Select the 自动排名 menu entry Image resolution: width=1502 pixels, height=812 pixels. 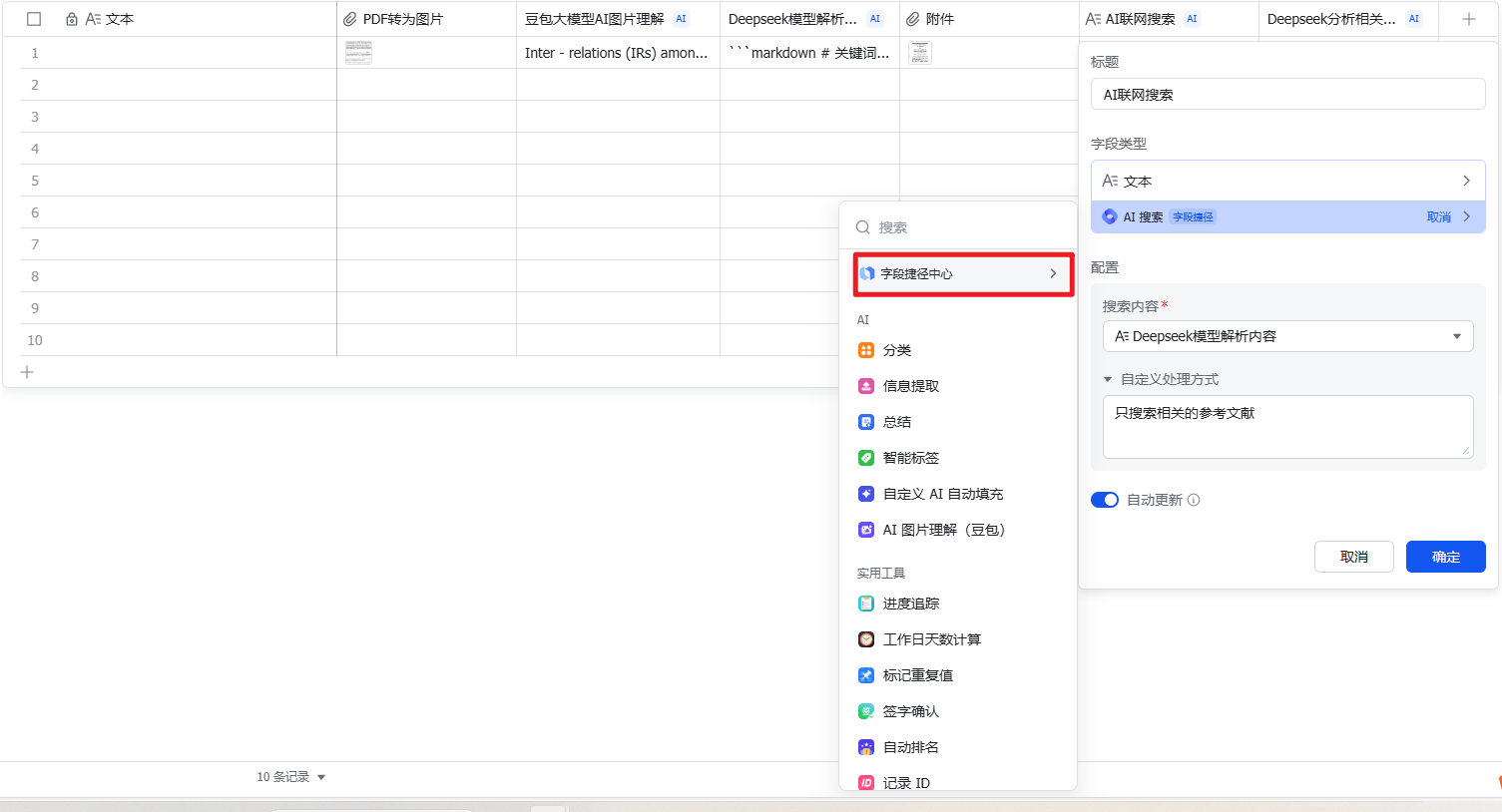958,747
